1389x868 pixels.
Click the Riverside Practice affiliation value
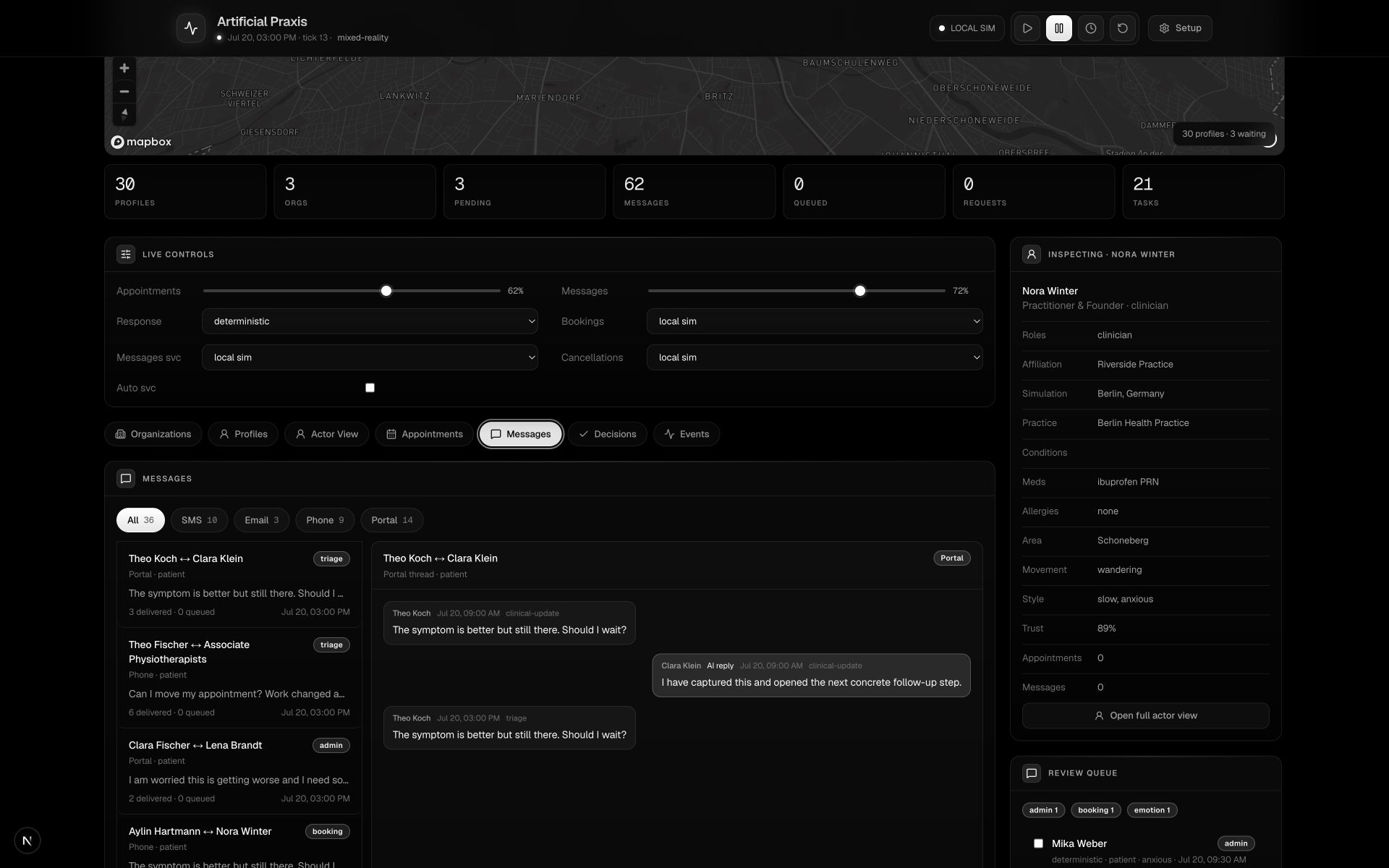point(1135,365)
